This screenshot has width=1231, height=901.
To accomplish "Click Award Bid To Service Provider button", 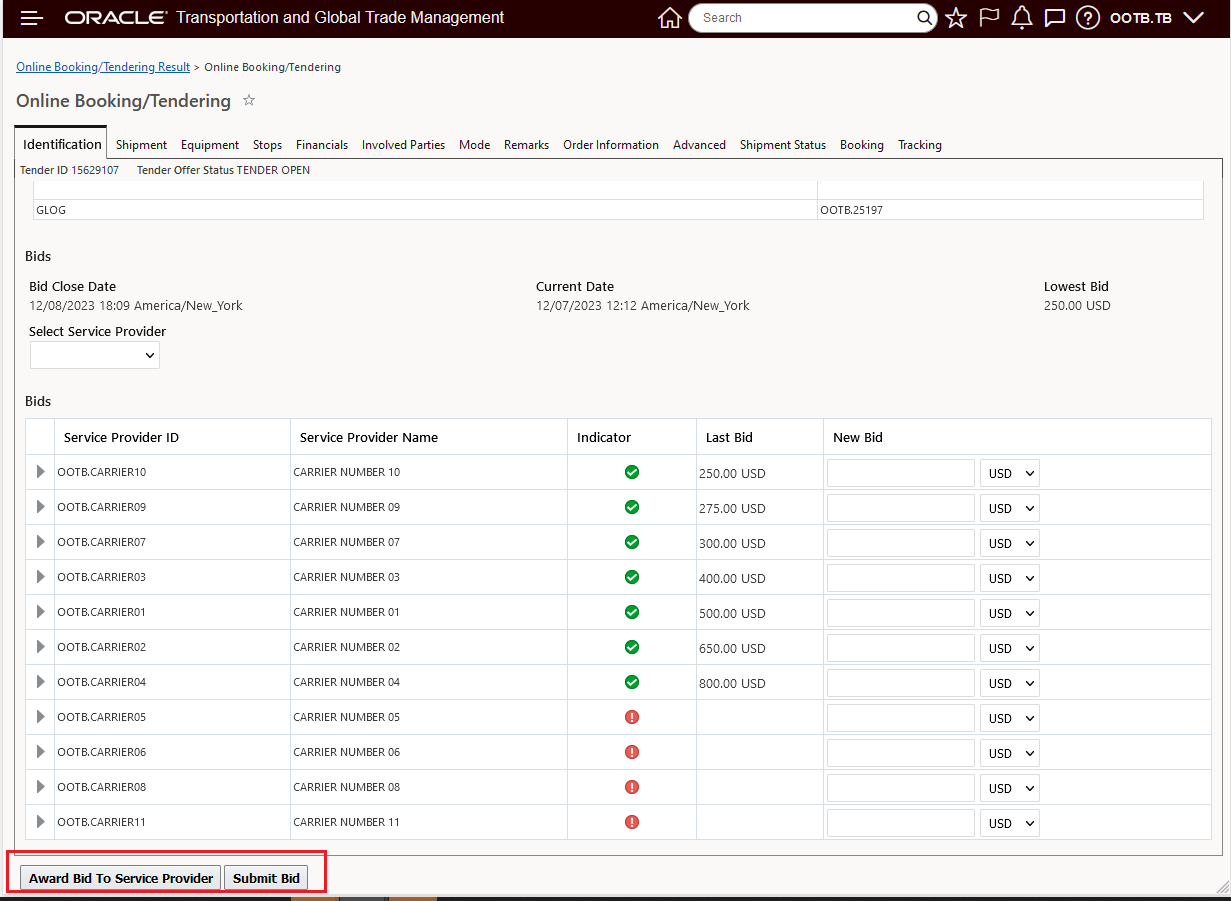I will [x=121, y=878].
